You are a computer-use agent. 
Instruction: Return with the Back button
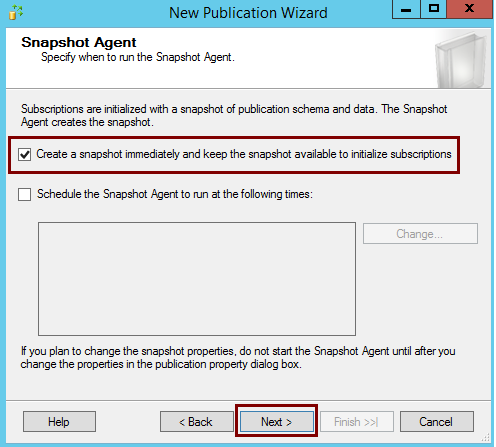coord(196,421)
